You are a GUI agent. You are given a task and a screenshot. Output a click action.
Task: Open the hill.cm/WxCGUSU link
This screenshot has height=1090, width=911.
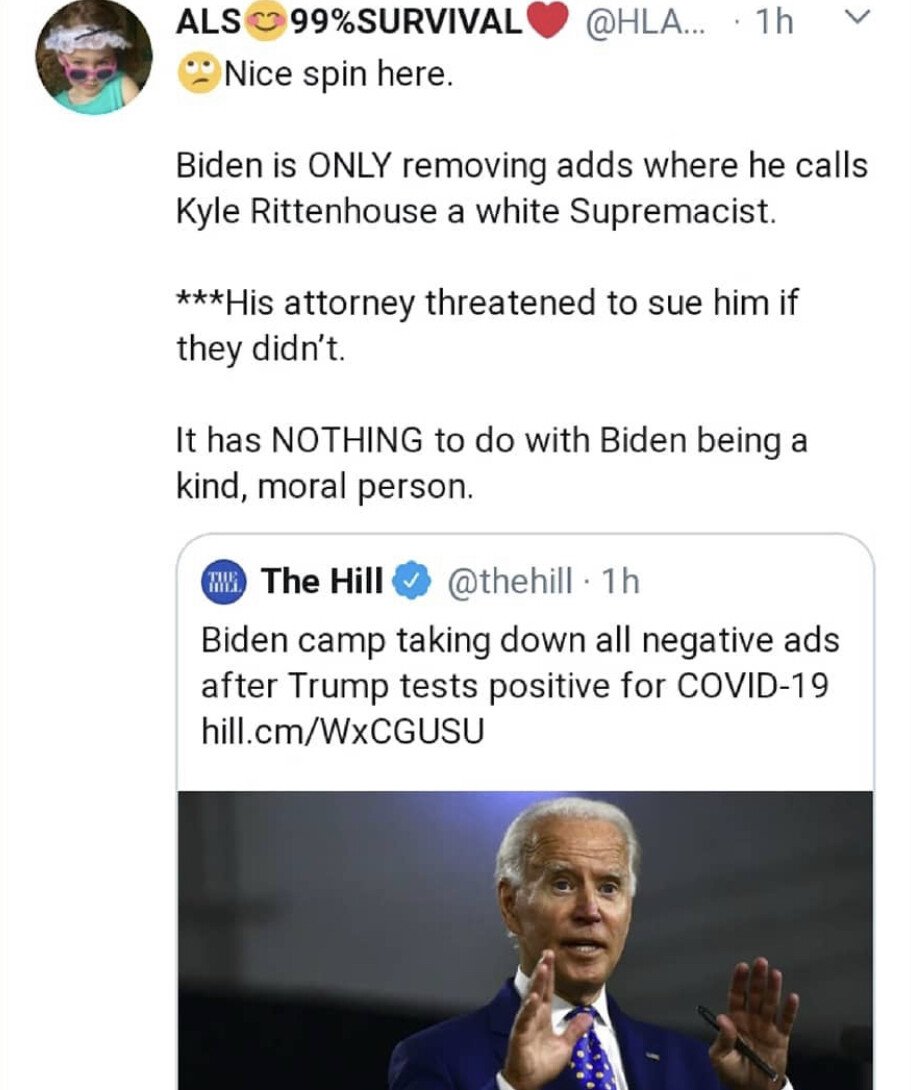[x=342, y=731]
